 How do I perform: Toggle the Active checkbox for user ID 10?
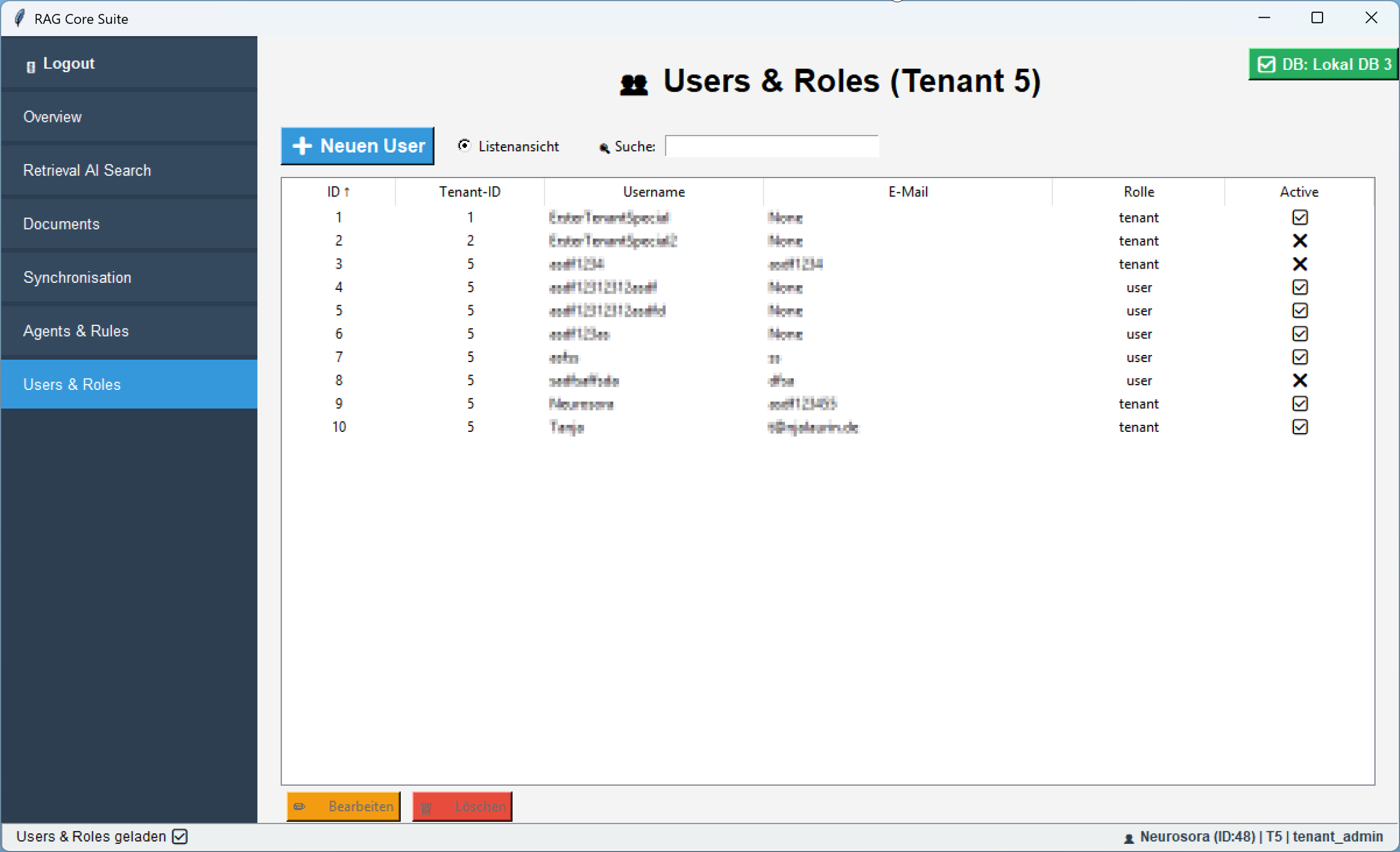[x=1299, y=427]
